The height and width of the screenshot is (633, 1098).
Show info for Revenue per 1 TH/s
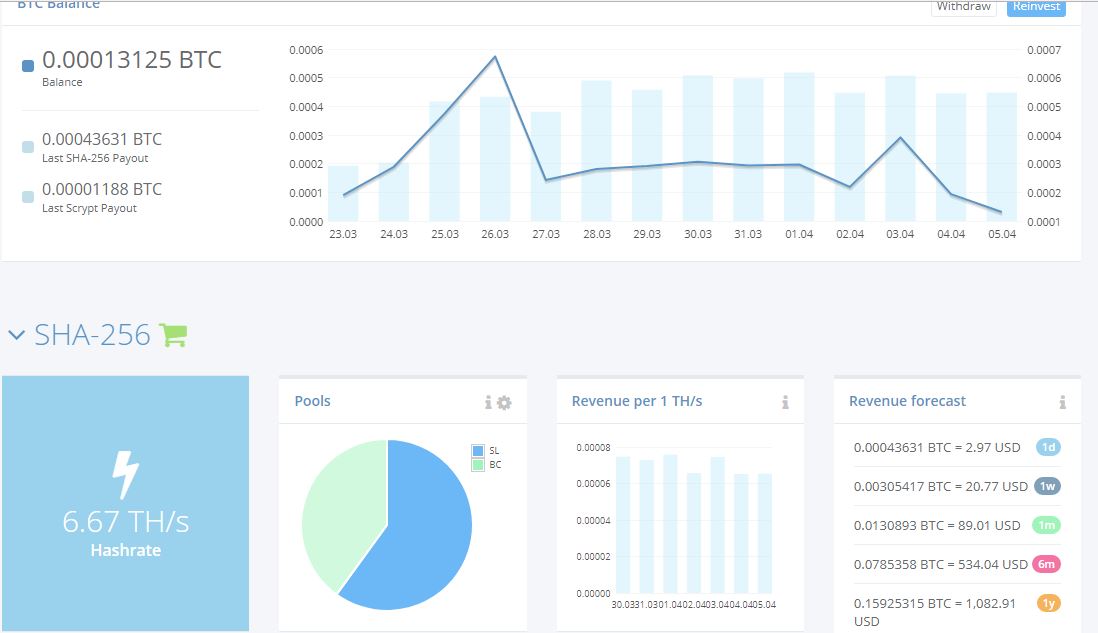click(x=785, y=403)
